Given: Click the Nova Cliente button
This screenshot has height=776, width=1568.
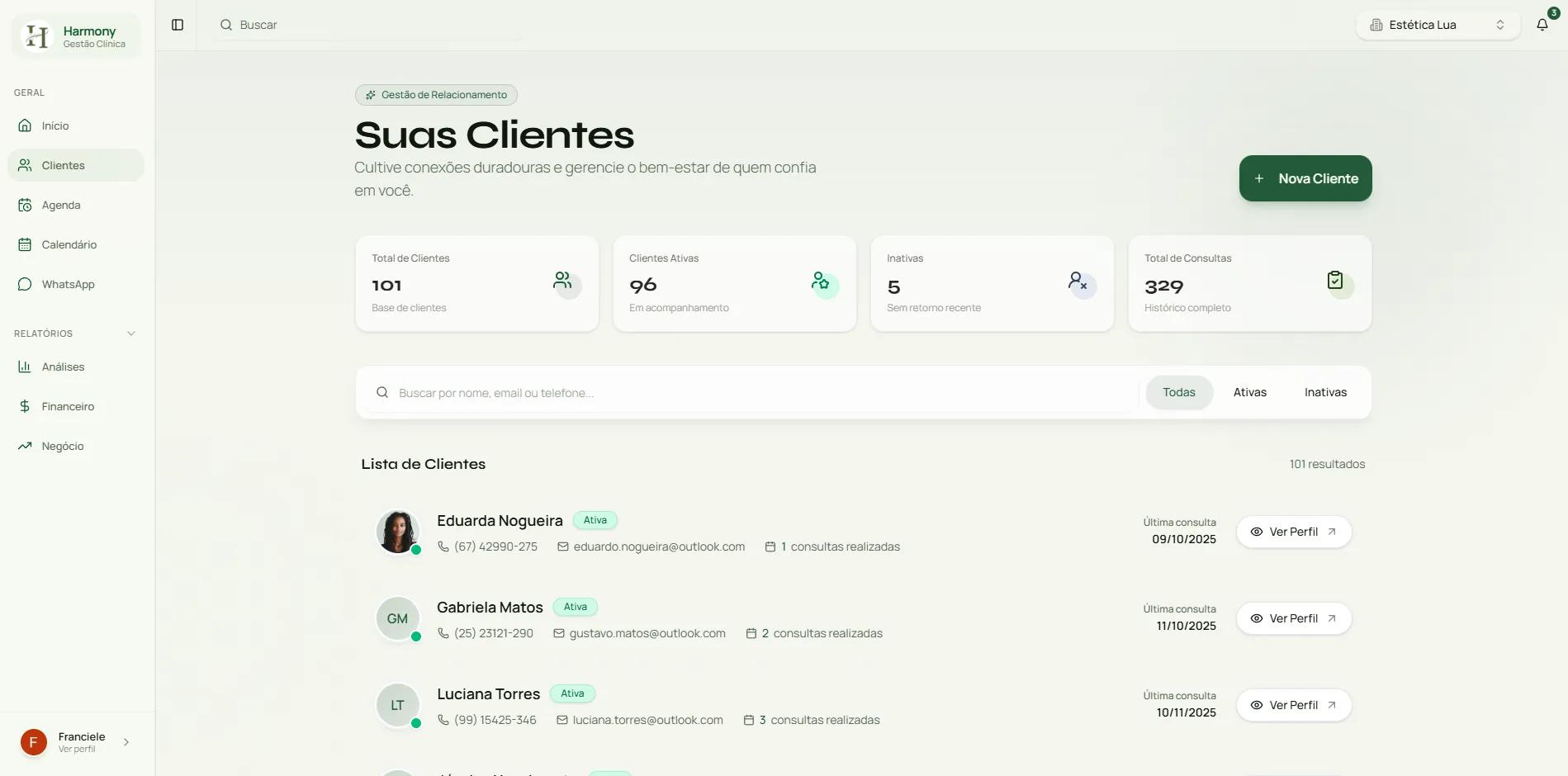Looking at the screenshot, I should click(1305, 178).
